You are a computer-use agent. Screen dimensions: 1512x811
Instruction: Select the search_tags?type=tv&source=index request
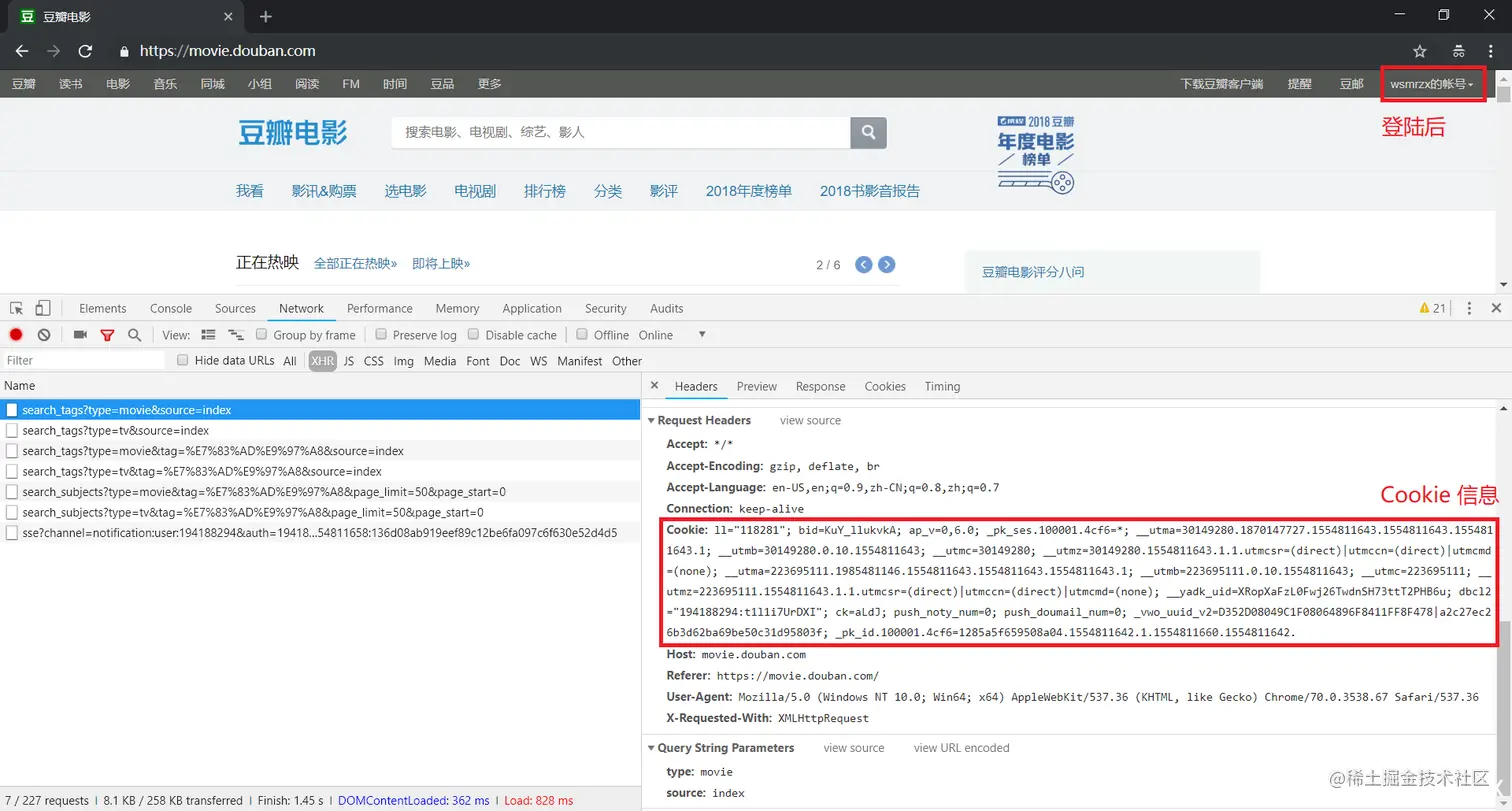(320, 430)
